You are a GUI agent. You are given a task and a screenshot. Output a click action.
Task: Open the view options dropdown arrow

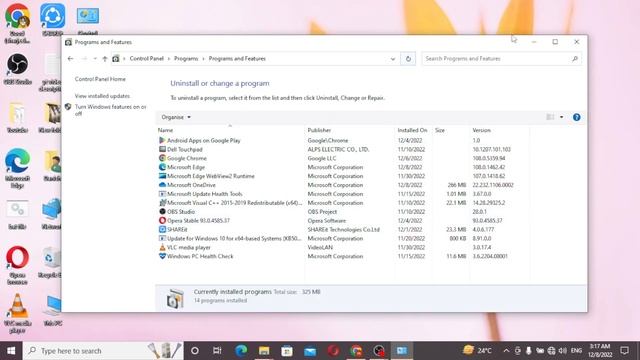click(x=562, y=117)
